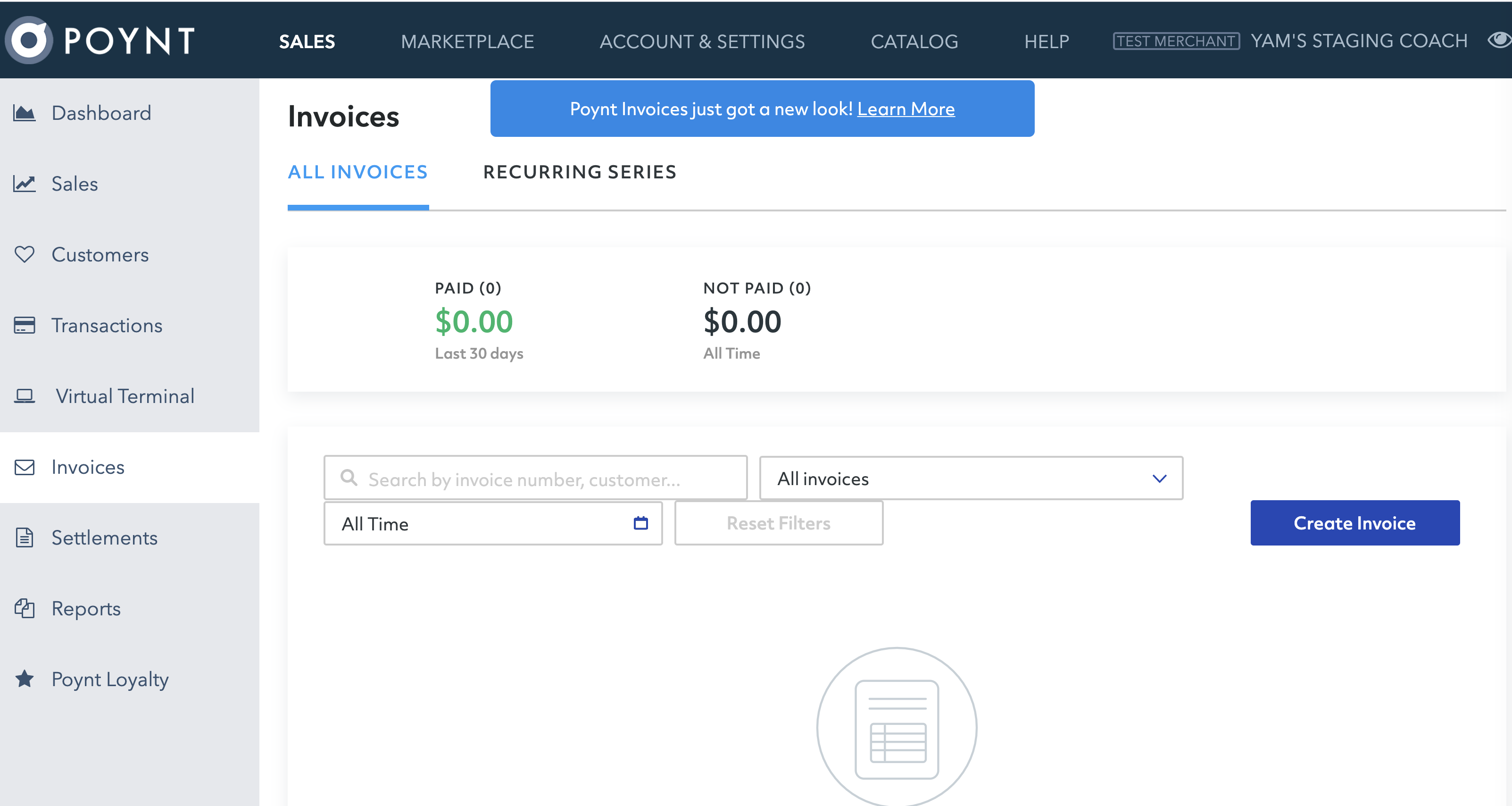Click the Poynt Loyalty star icon
Image resolution: width=1512 pixels, height=806 pixels.
(24, 679)
